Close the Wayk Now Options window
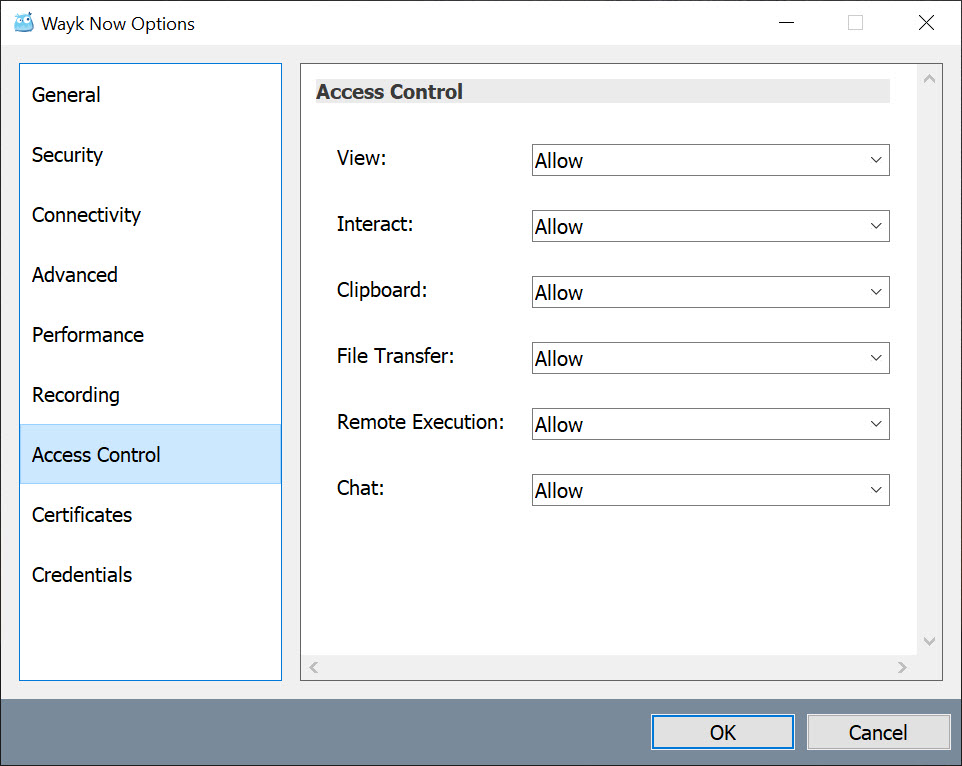962x766 pixels. tap(926, 23)
